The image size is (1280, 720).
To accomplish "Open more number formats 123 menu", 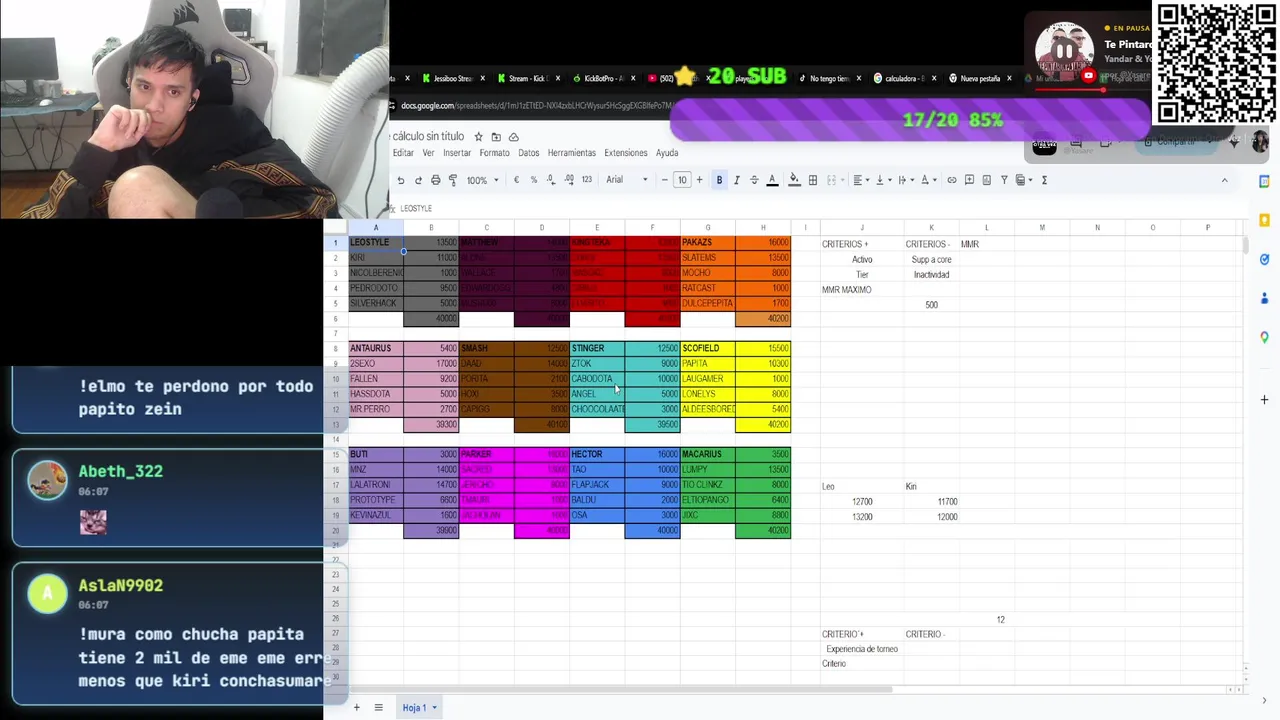I will (586, 180).
